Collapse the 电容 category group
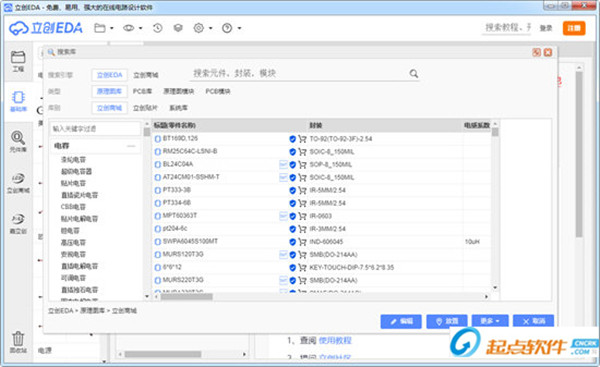Image resolution: width=600 pixels, height=367 pixels. [x=131, y=146]
